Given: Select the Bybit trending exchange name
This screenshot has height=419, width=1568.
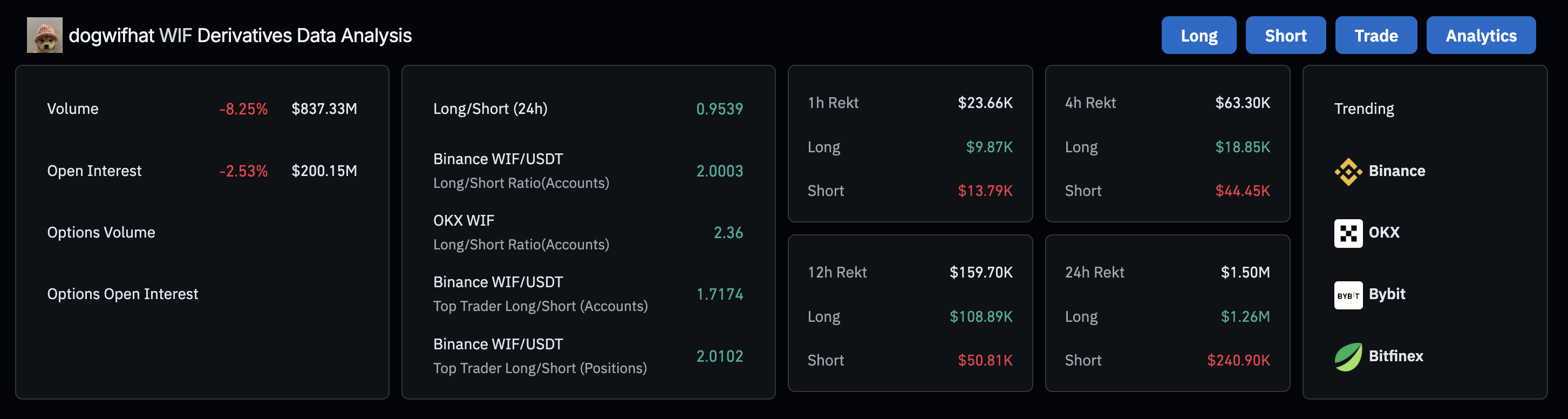Looking at the screenshot, I should tap(1387, 294).
